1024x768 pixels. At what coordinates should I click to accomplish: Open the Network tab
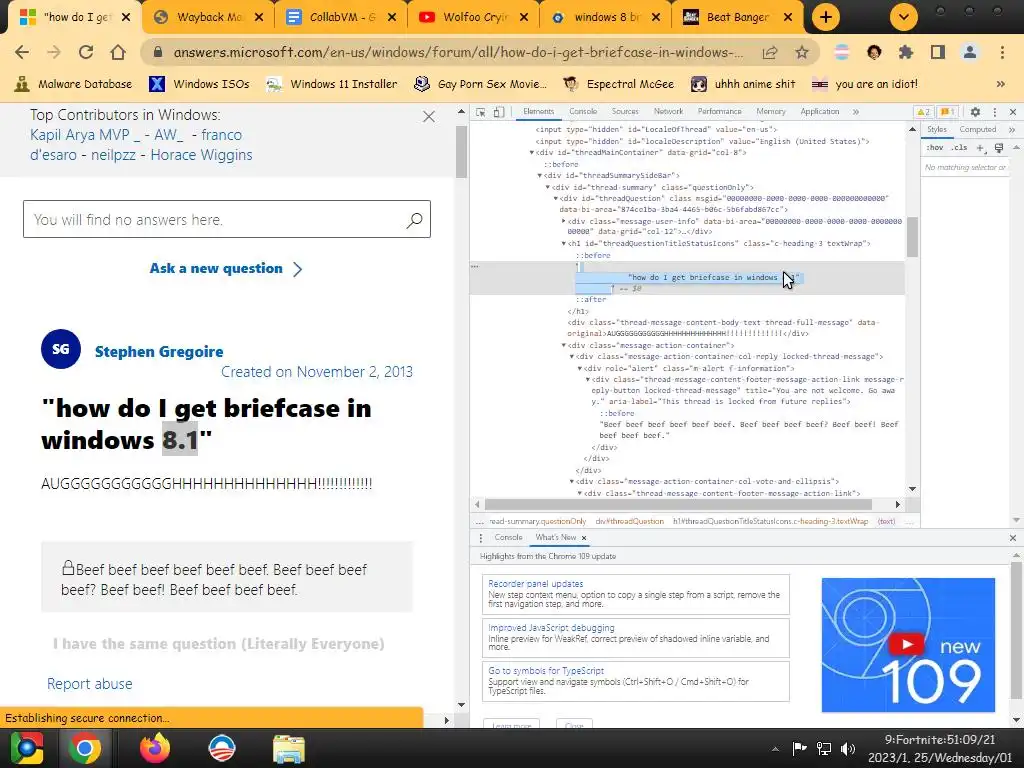coord(668,112)
